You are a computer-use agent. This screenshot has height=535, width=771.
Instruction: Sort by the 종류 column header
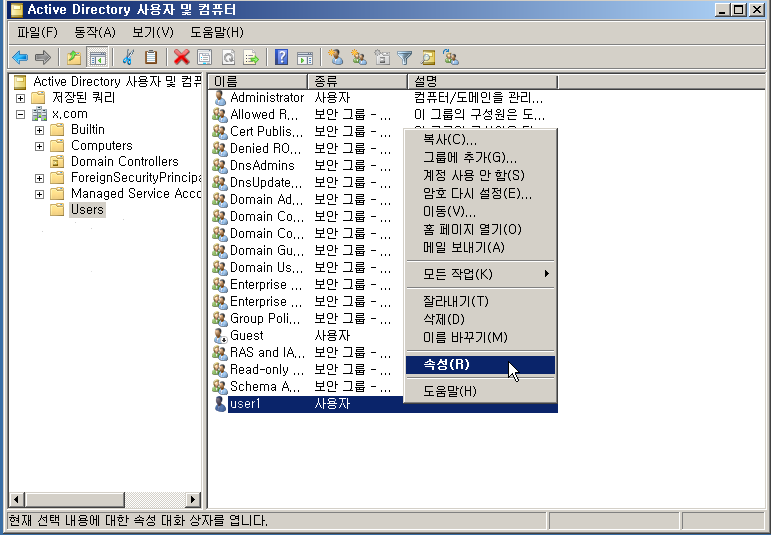[x=357, y=81]
